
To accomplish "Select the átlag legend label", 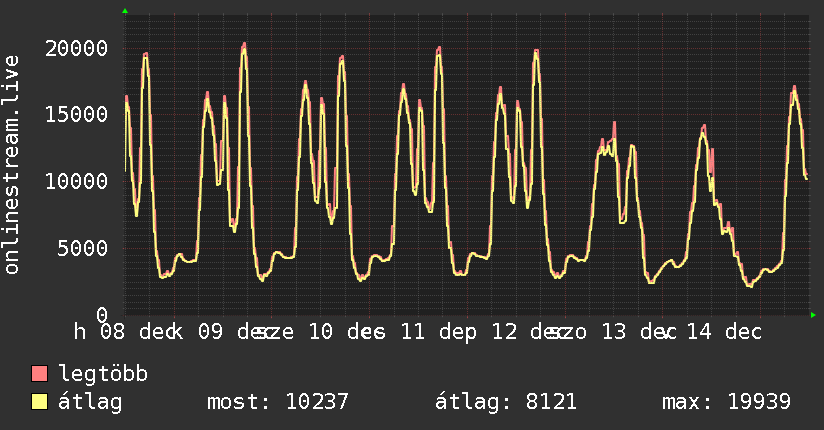I will 90,402.
